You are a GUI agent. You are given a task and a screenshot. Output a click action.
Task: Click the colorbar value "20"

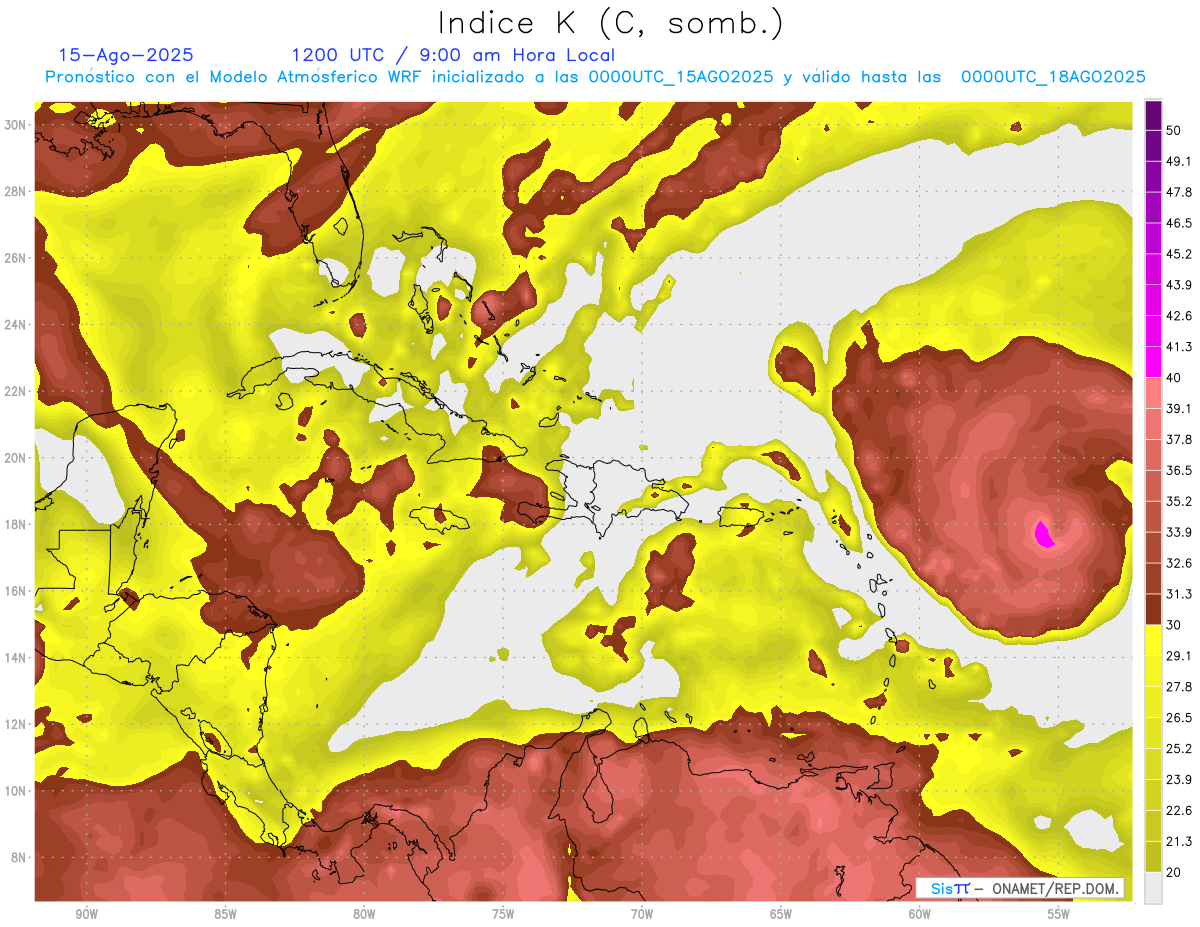point(1175,872)
